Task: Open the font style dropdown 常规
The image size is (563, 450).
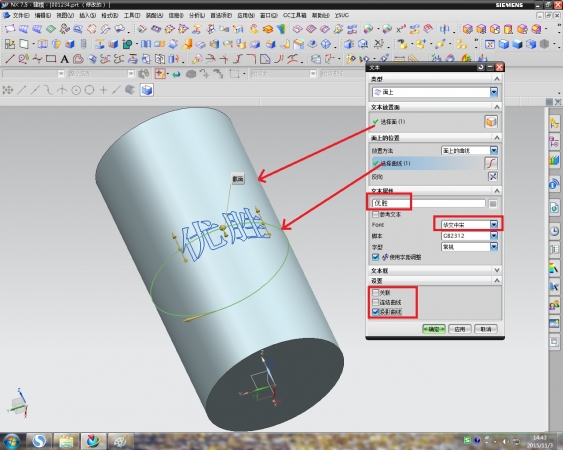Action: [469, 247]
